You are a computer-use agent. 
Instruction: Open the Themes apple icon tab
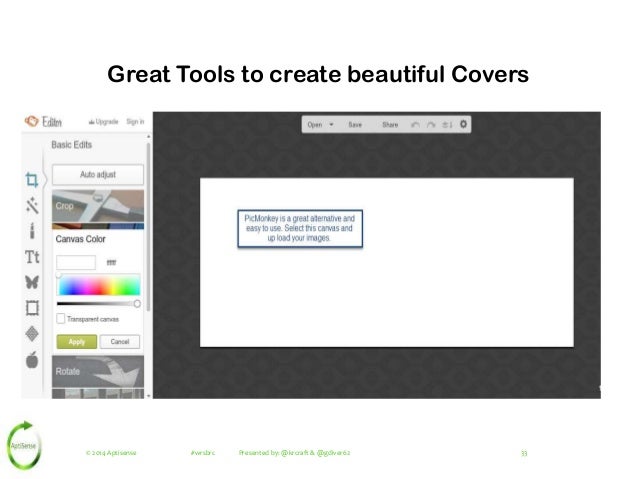(x=32, y=360)
